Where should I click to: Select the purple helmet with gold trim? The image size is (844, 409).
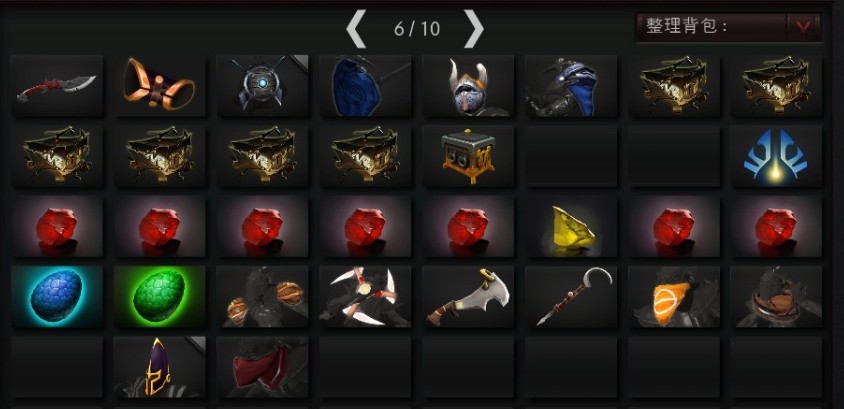(x=160, y=367)
